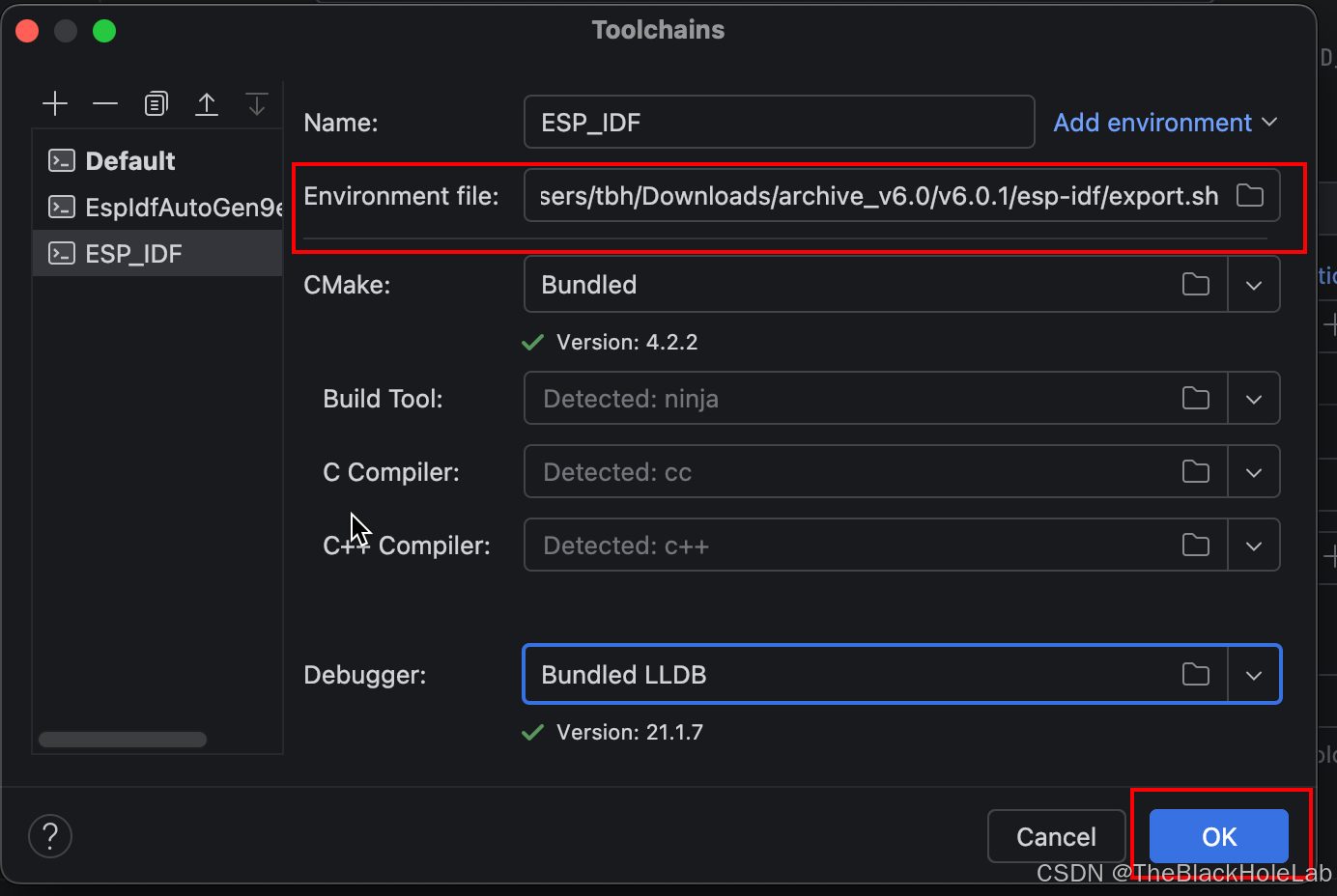Open the Add environment menu
1337x896 pixels.
click(x=1165, y=123)
